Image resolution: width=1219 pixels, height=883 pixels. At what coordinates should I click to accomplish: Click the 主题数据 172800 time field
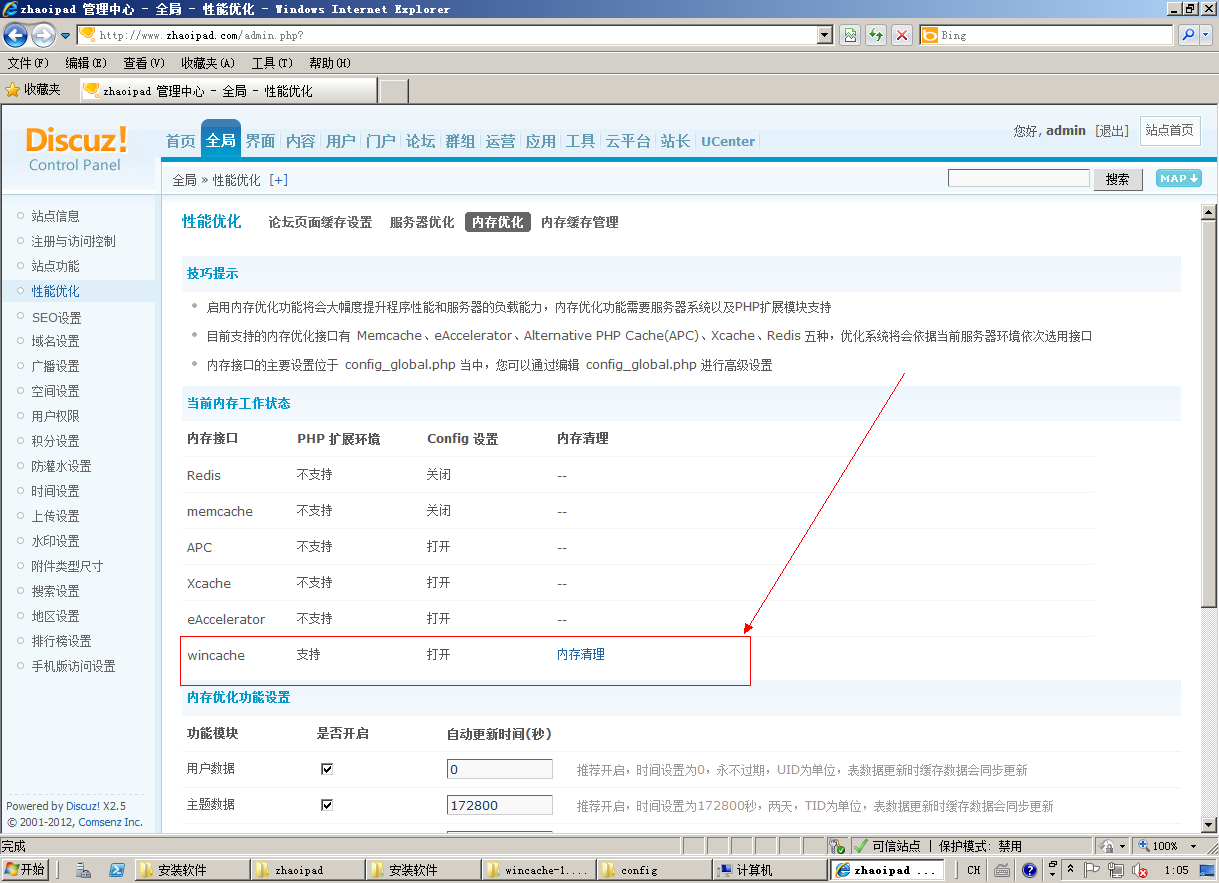tap(500, 805)
